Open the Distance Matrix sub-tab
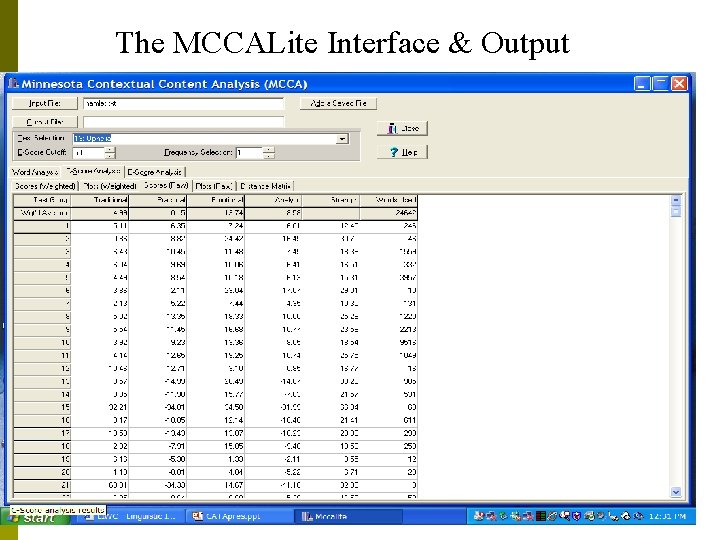This screenshot has width=720, height=540. click(265, 186)
